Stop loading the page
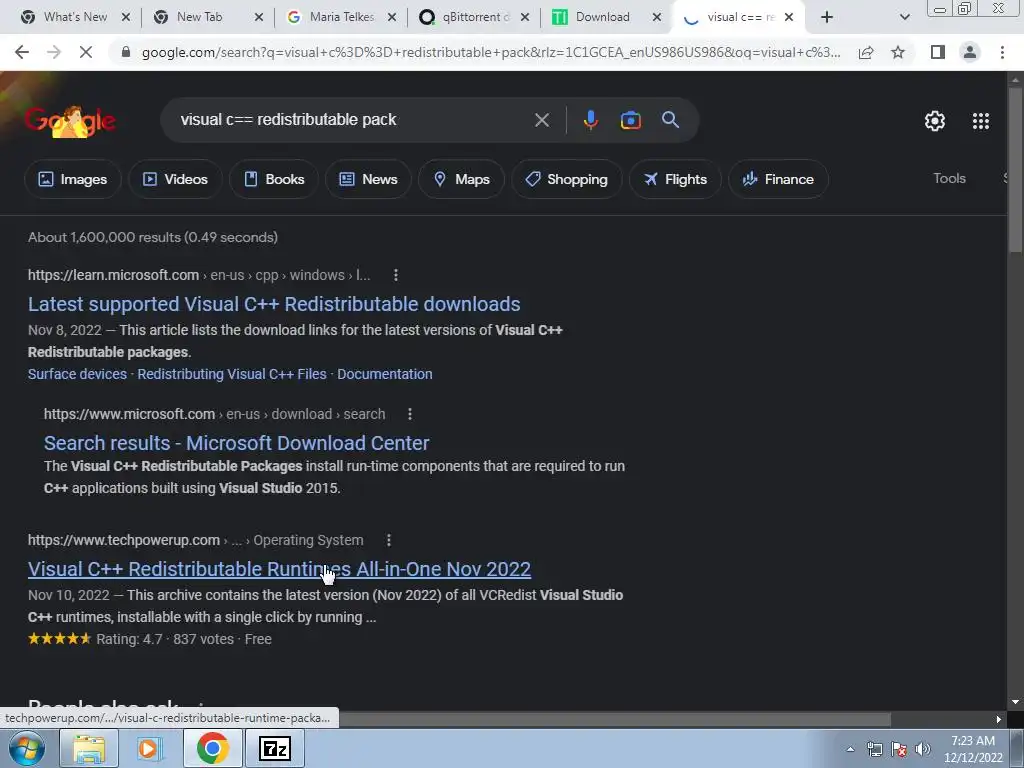Viewport: 1024px width, 768px height. click(x=86, y=52)
